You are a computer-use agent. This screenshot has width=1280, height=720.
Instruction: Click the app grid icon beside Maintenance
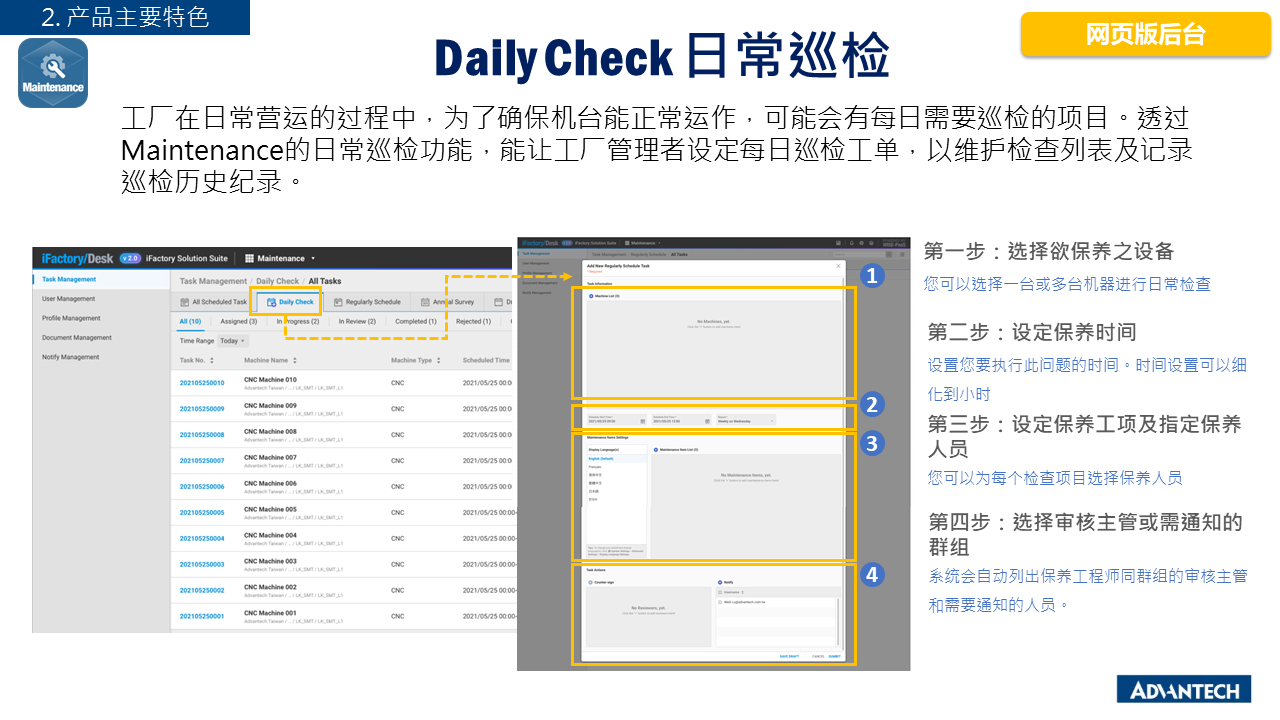pos(250,258)
